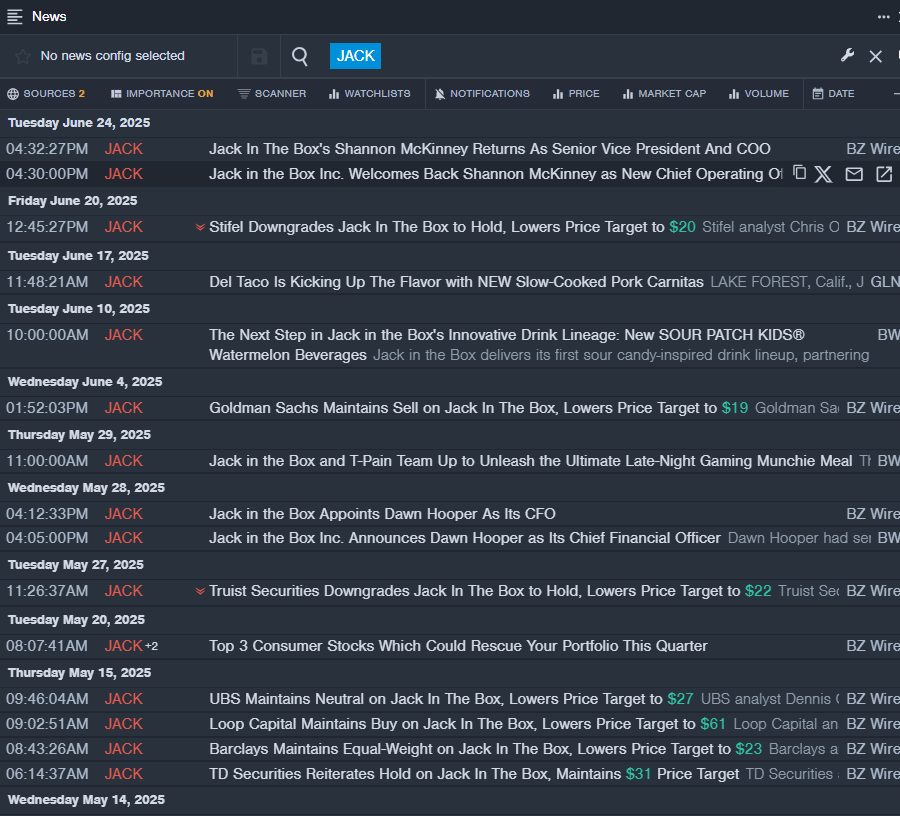Copy the Shannon McKinney headline
Image resolution: width=900 pixels, height=816 pixels.
(x=800, y=173)
